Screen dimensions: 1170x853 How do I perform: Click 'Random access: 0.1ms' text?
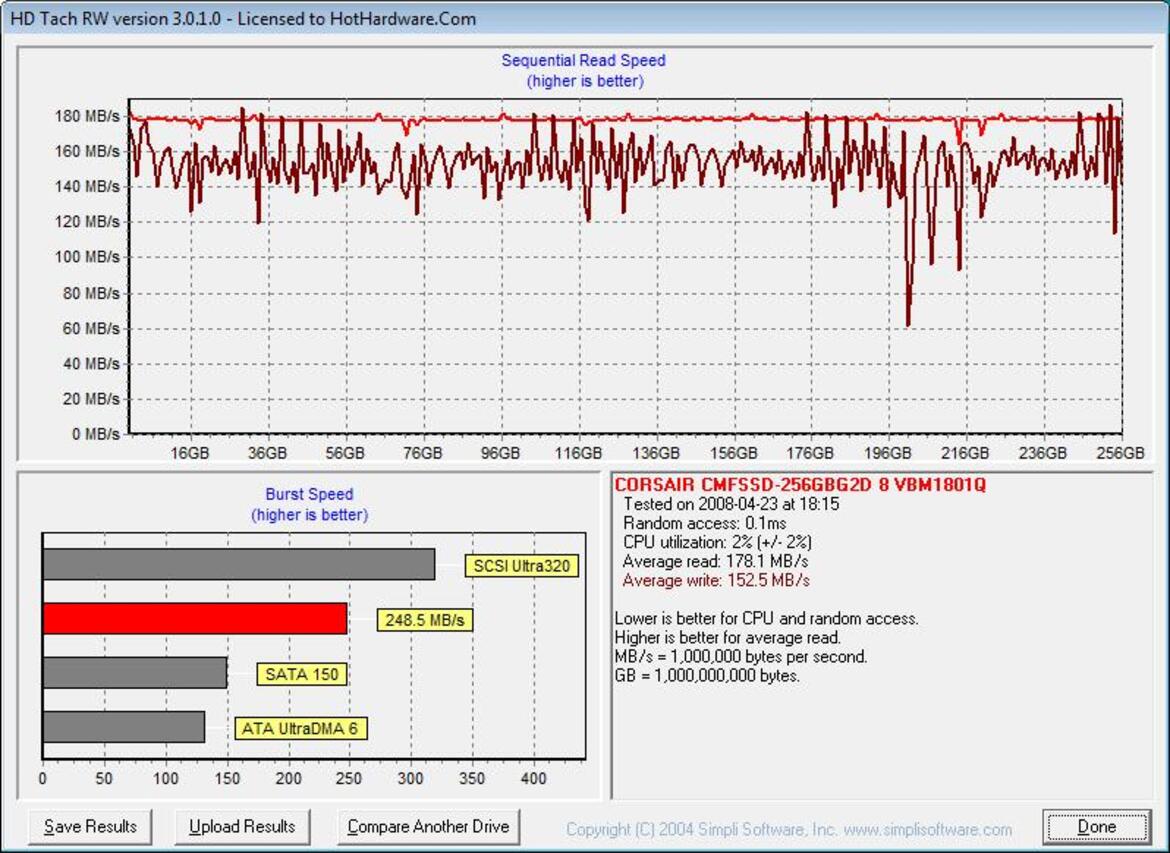(x=704, y=523)
